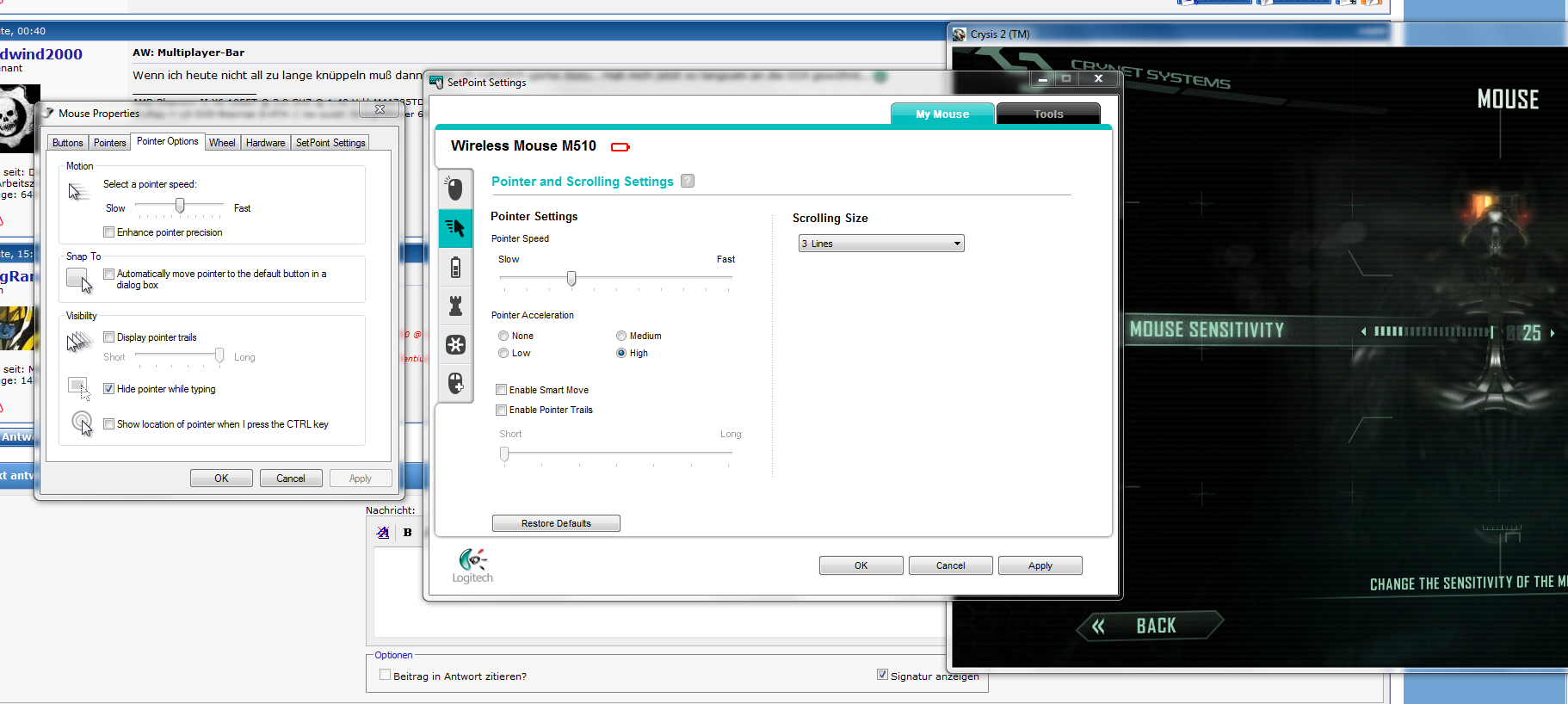Click the hide pointer while typing icon
Viewport: 1568px width, 704px height.
click(79, 388)
